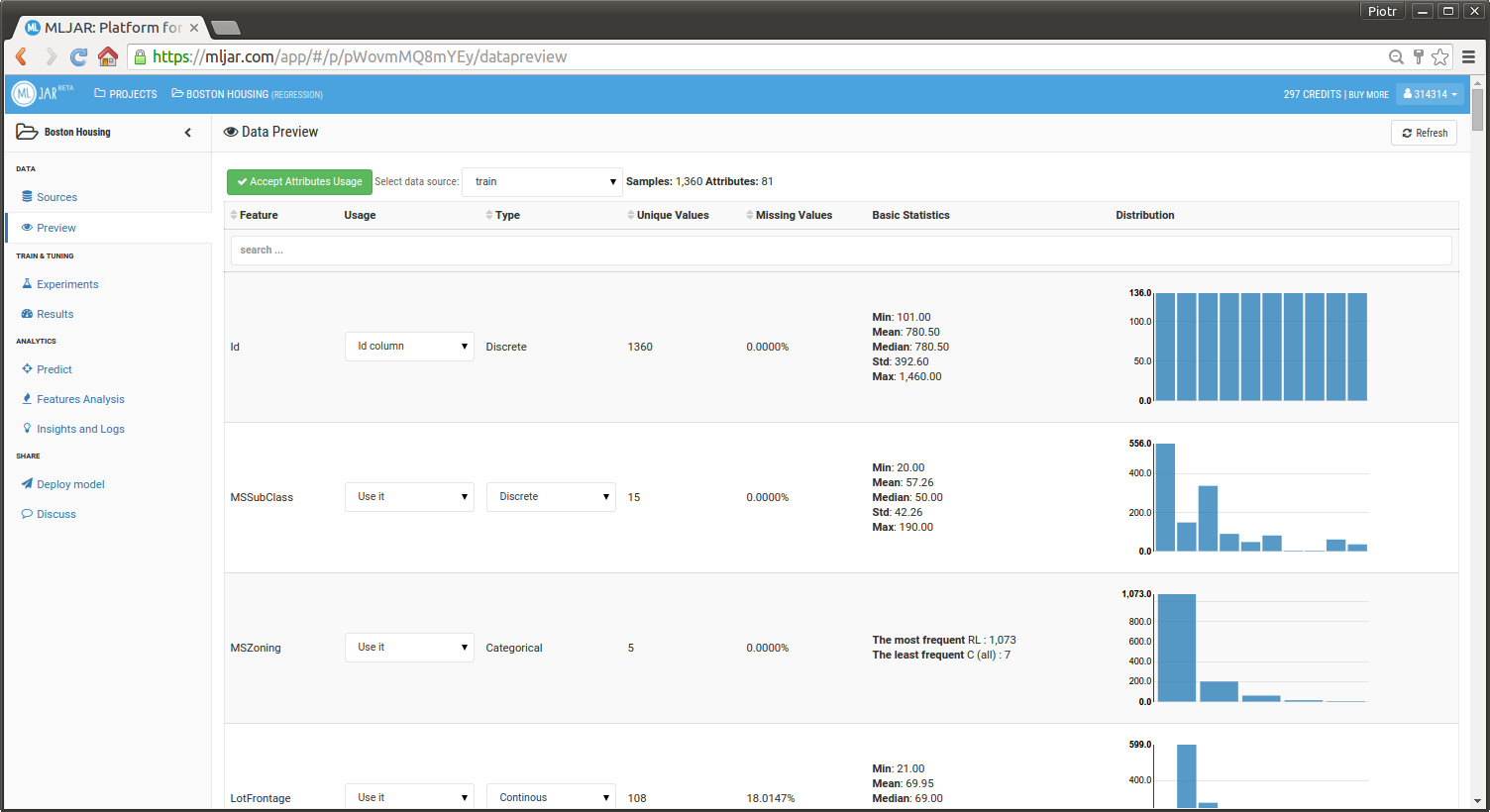Click the browser home icon

click(x=108, y=56)
